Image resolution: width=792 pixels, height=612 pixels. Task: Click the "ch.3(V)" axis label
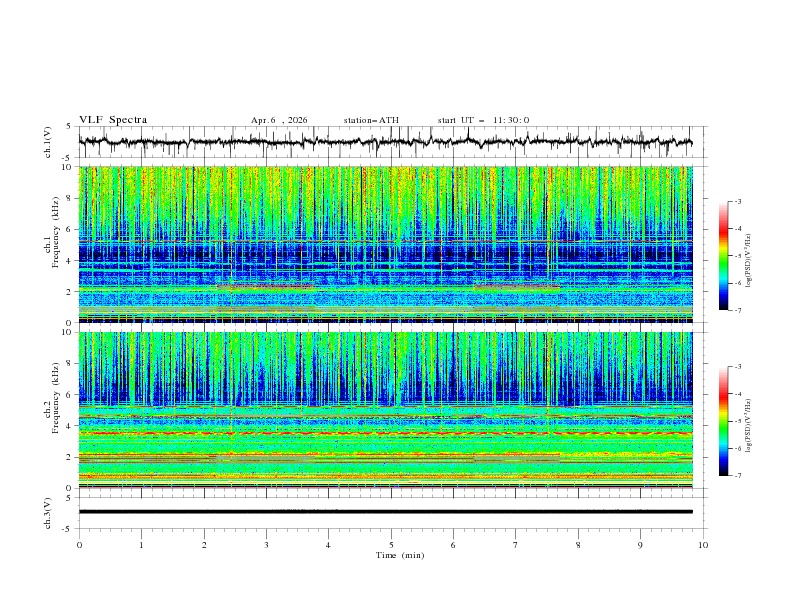pyautogui.click(x=48, y=513)
